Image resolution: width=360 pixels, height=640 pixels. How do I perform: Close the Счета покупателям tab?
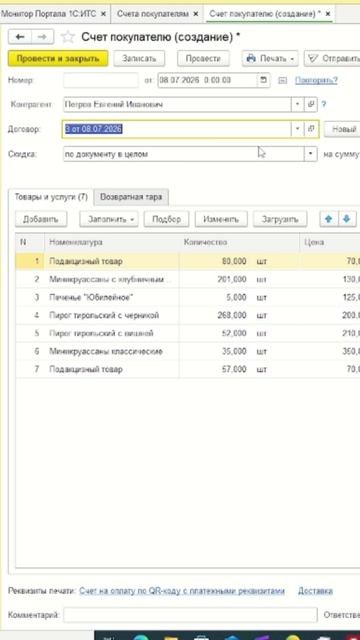(x=196, y=14)
